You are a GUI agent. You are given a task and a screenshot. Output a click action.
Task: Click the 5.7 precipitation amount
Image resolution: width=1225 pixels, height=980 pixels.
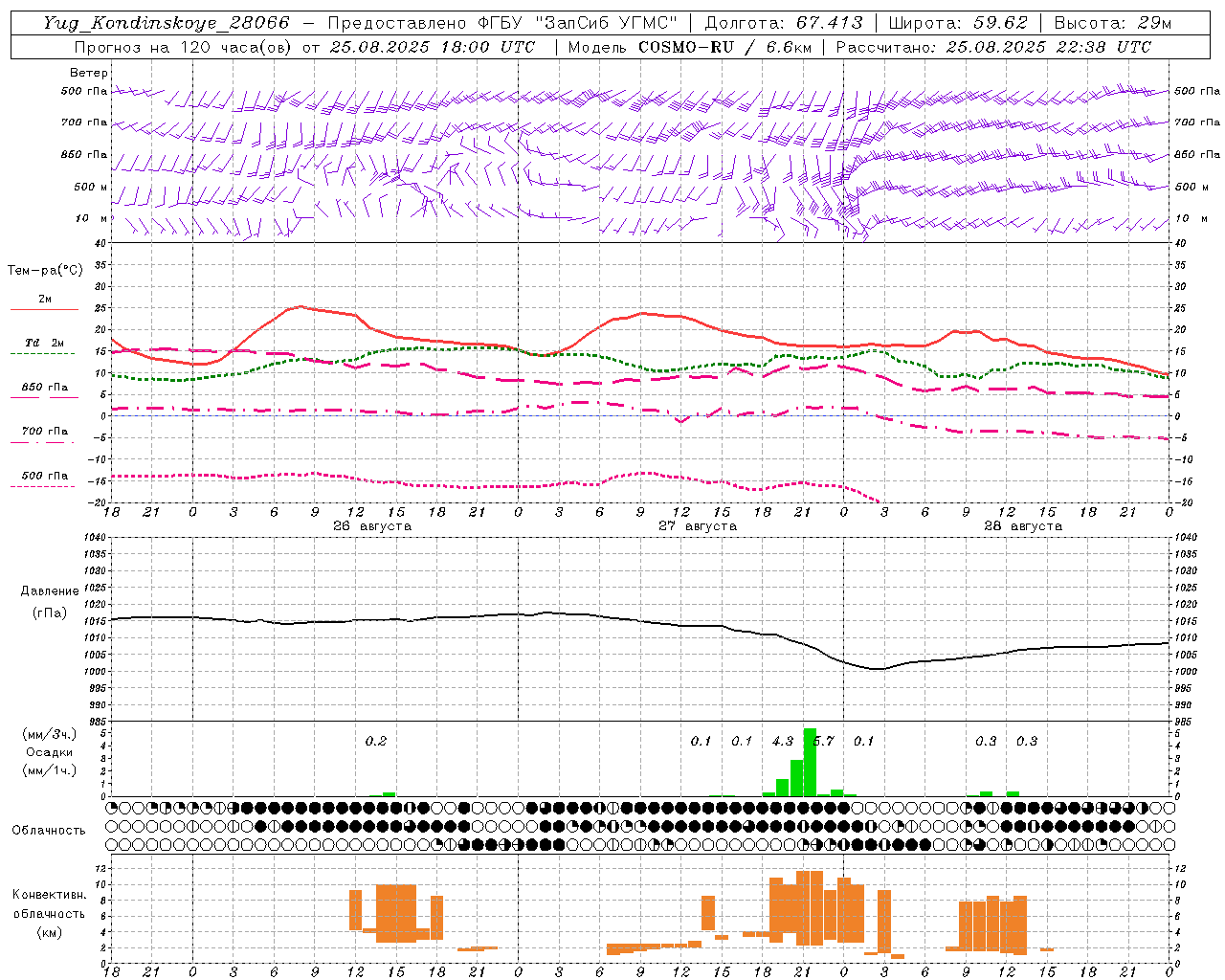pos(823,742)
